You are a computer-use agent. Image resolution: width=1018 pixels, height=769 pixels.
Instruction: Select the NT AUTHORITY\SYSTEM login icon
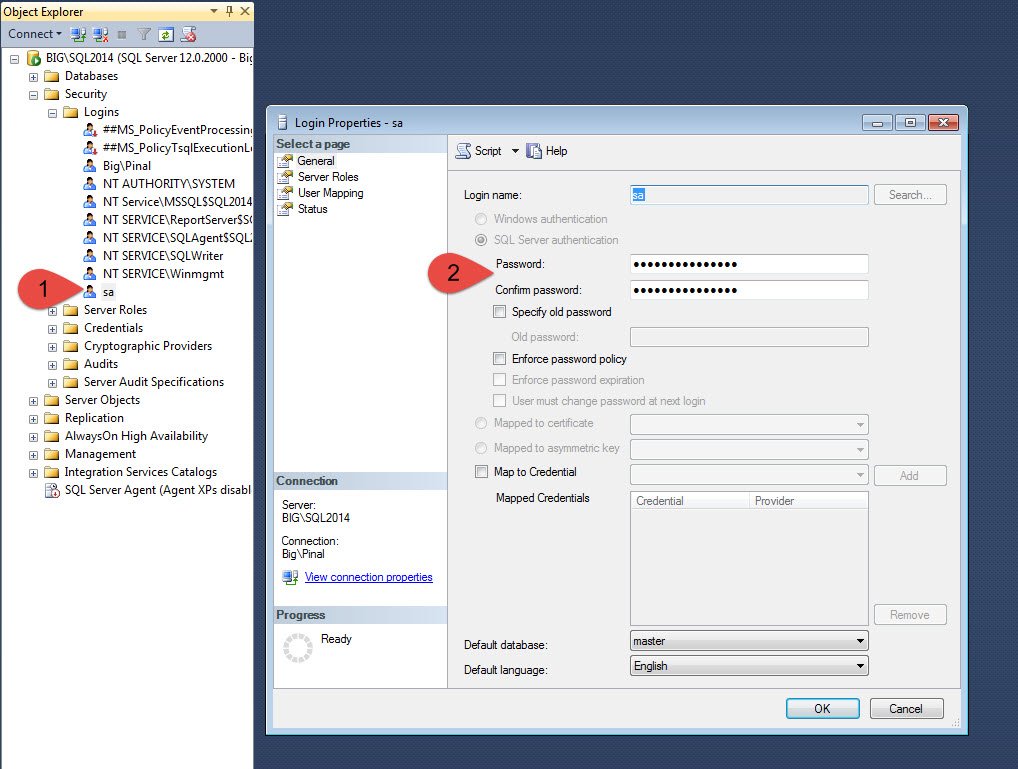click(90, 184)
